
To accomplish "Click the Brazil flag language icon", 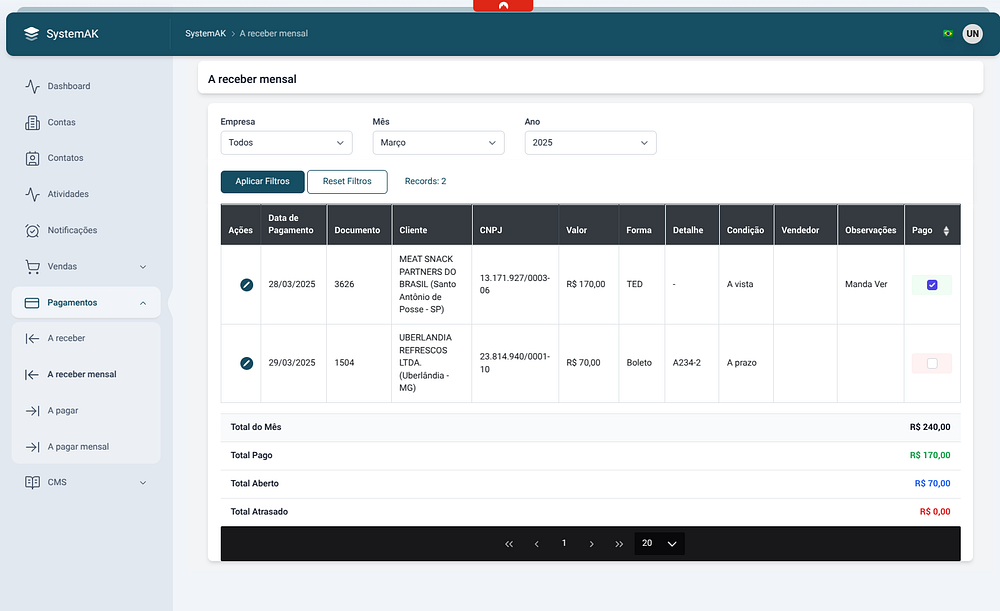I will click(947, 34).
